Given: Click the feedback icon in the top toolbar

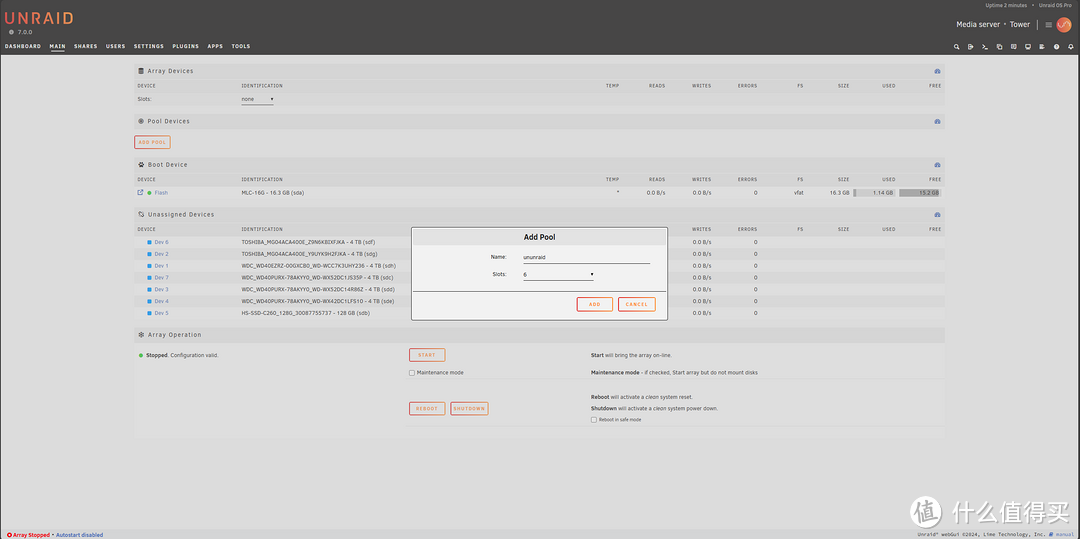Looking at the screenshot, I should [1014, 47].
